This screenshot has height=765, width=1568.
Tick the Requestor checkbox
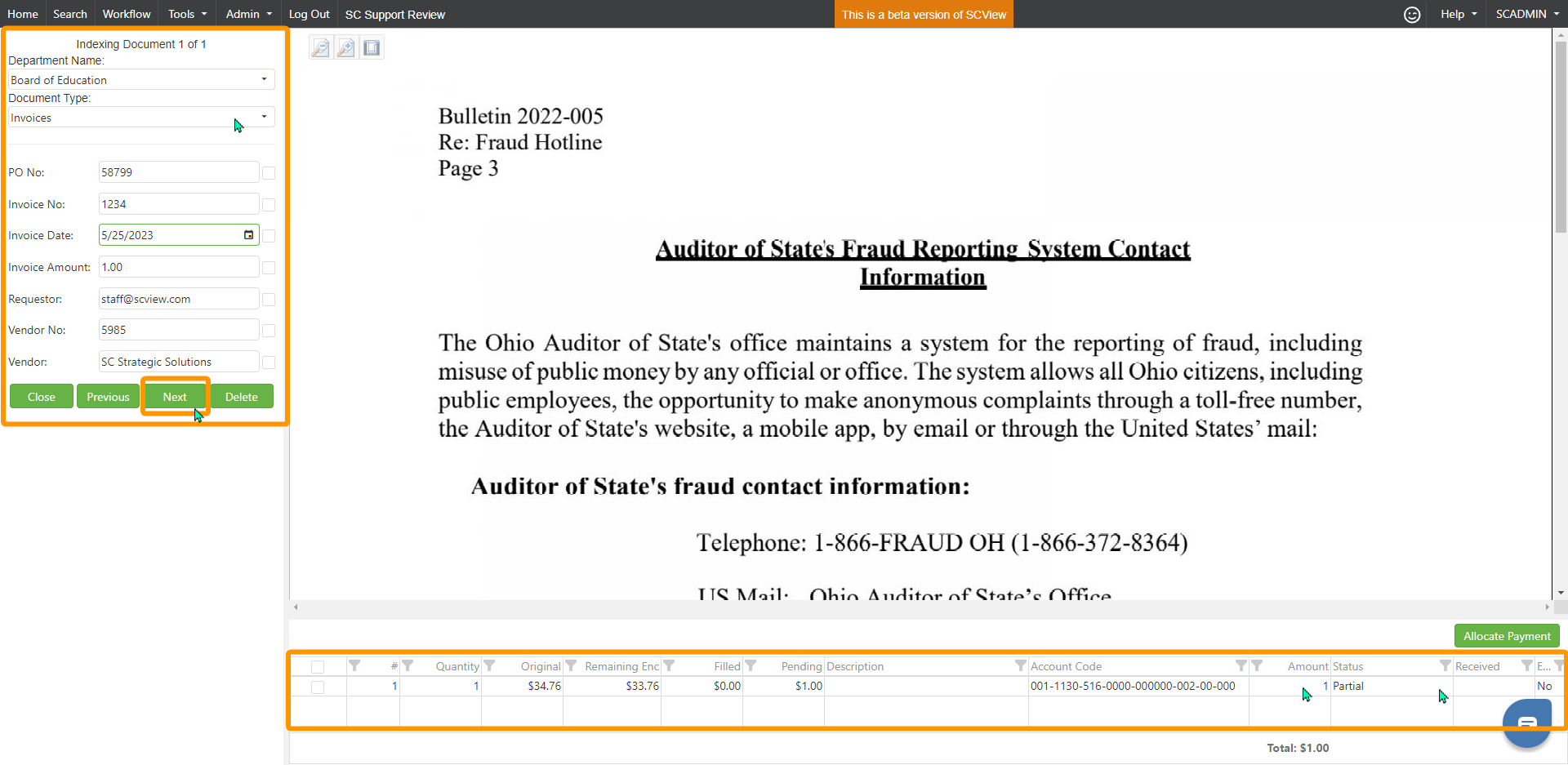point(269,300)
